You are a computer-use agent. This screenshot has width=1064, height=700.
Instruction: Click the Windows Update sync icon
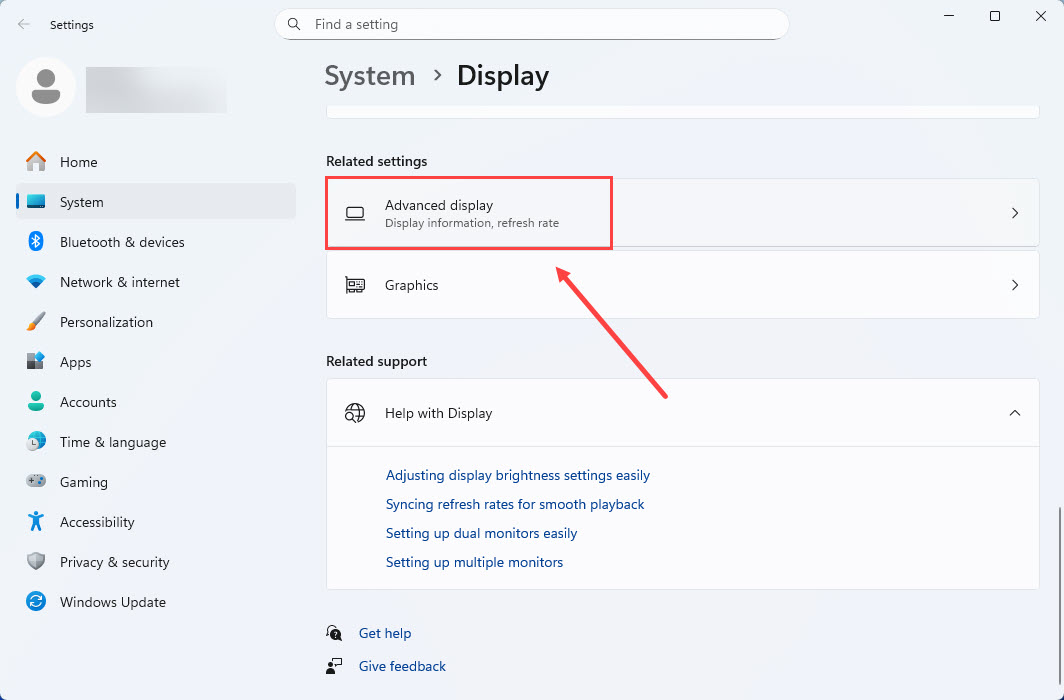click(x=36, y=602)
